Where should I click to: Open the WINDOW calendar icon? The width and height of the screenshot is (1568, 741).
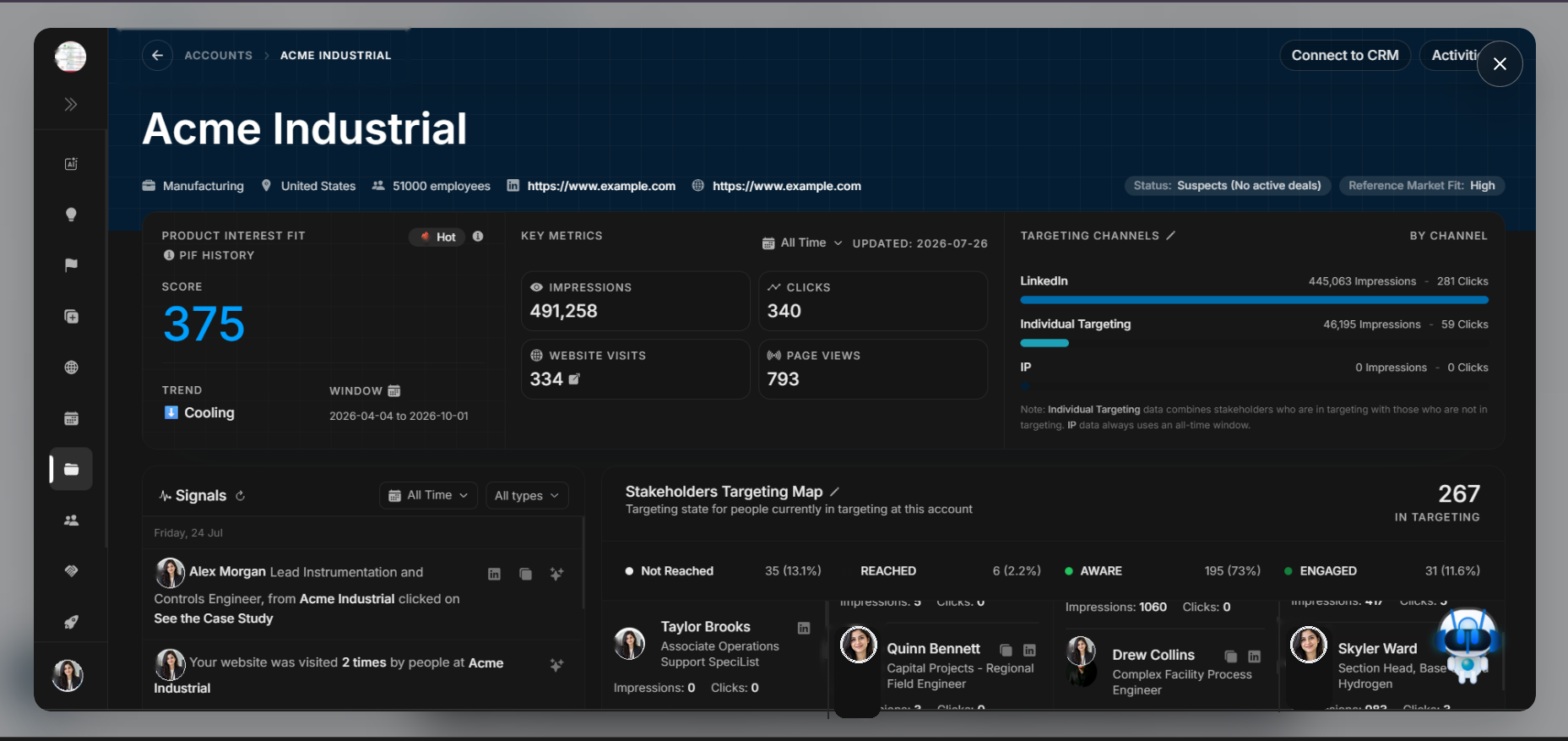point(394,390)
